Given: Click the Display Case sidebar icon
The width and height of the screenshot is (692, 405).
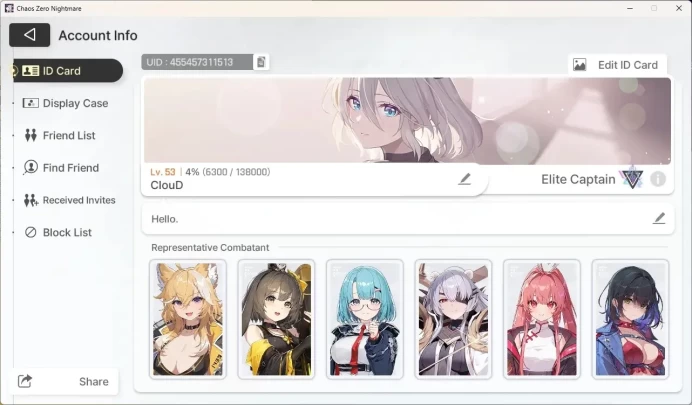Looking at the screenshot, I should 30,103.
